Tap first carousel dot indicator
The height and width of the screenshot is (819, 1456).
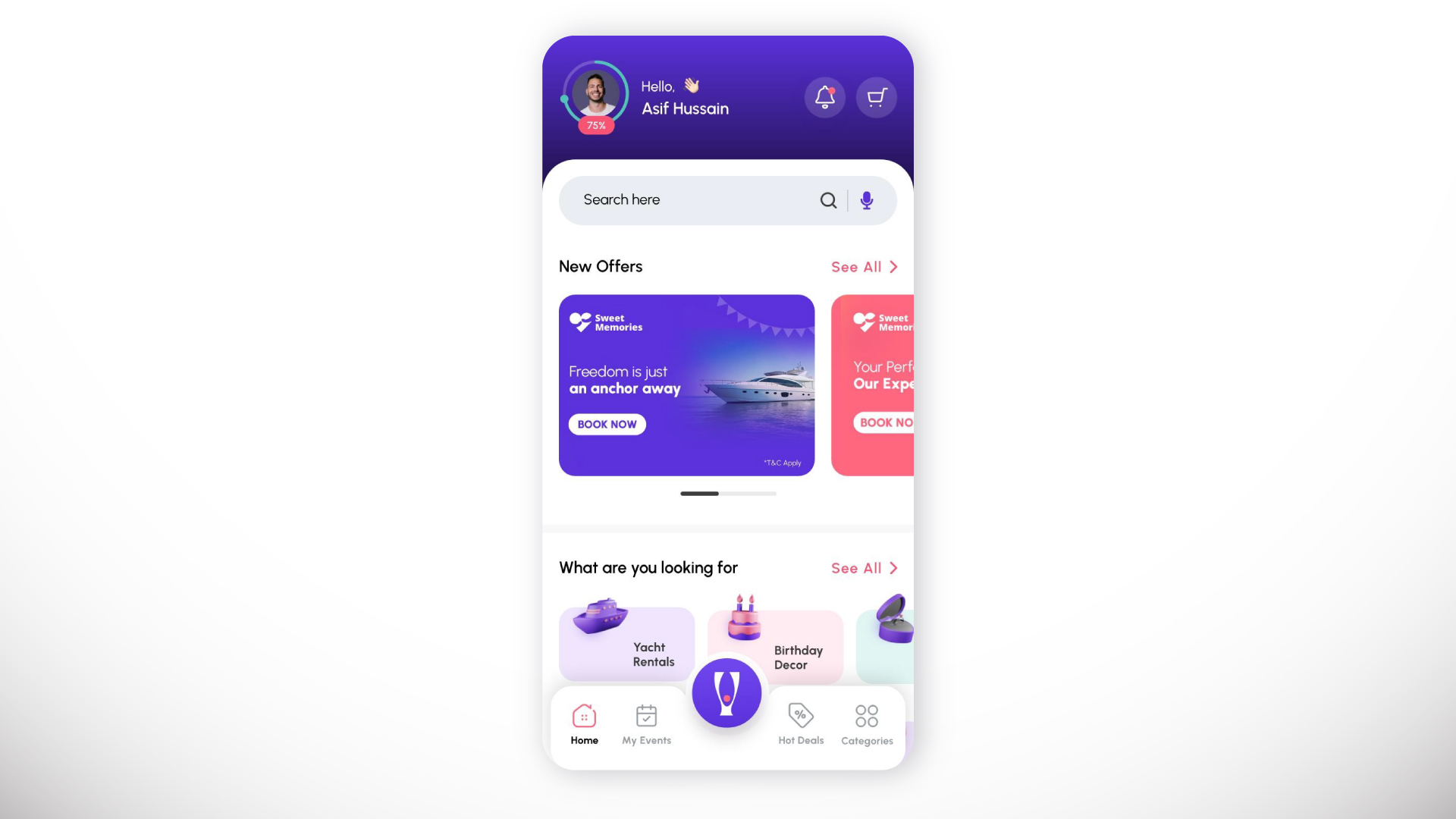pos(699,493)
